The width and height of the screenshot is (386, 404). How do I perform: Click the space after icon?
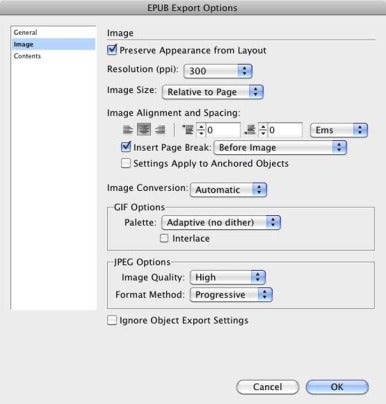[x=250, y=130]
